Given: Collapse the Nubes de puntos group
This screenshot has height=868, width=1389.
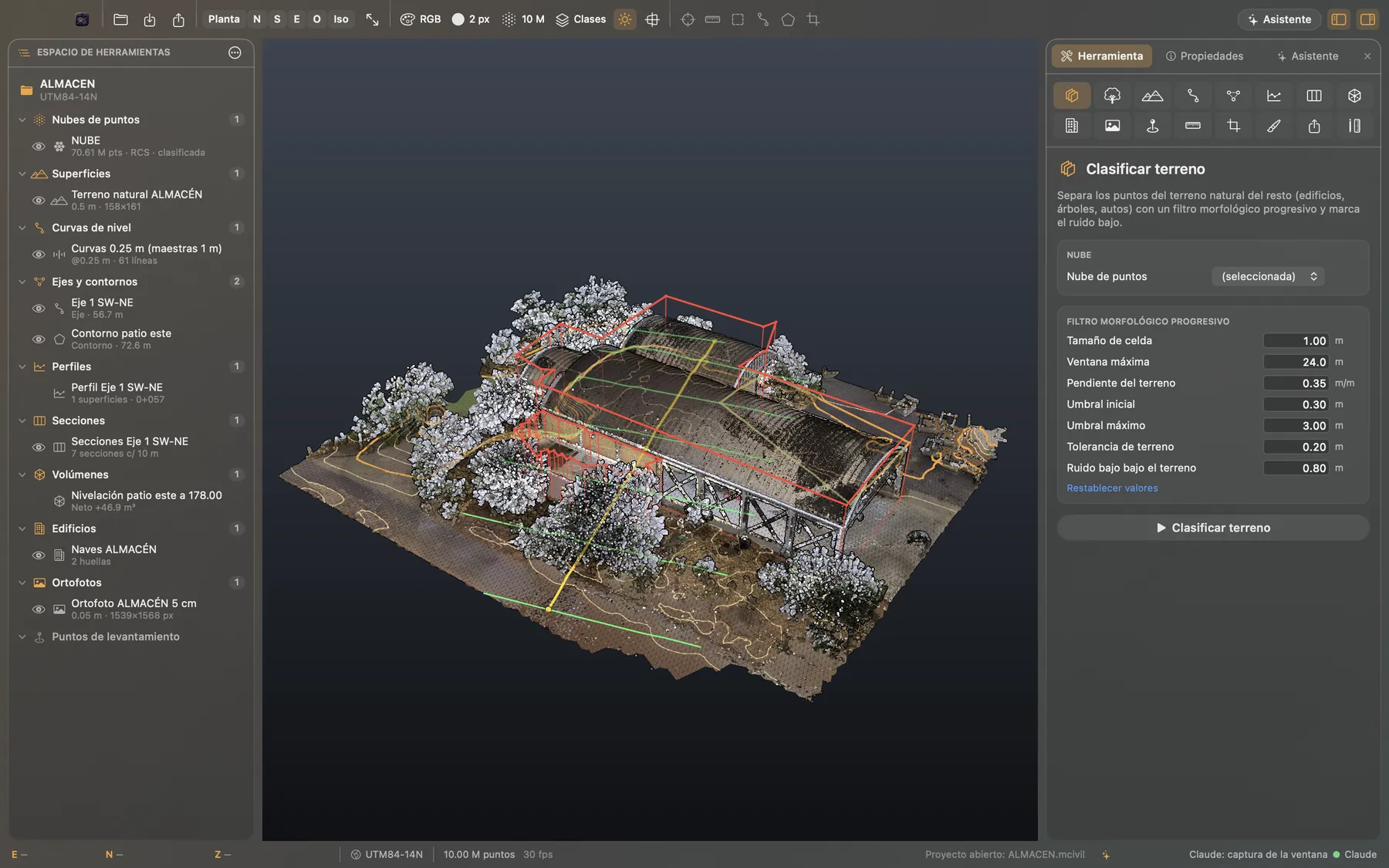Looking at the screenshot, I should click(x=22, y=120).
